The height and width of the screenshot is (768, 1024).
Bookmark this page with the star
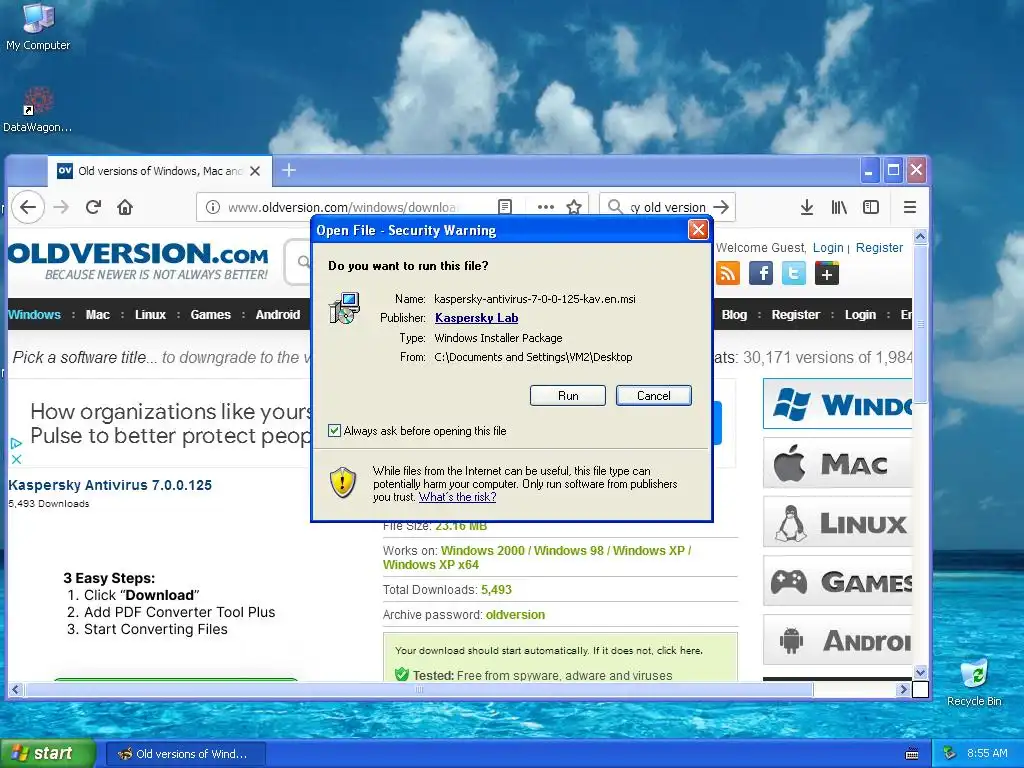point(574,207)
